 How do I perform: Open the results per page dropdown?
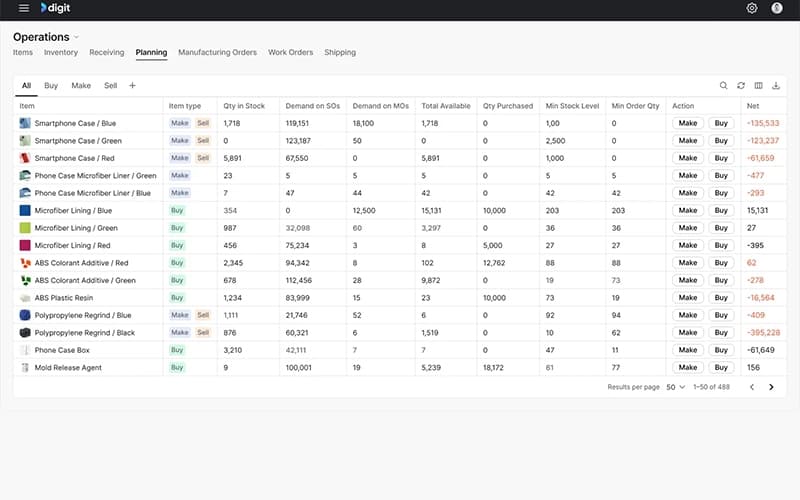click(x=675, y=387)
